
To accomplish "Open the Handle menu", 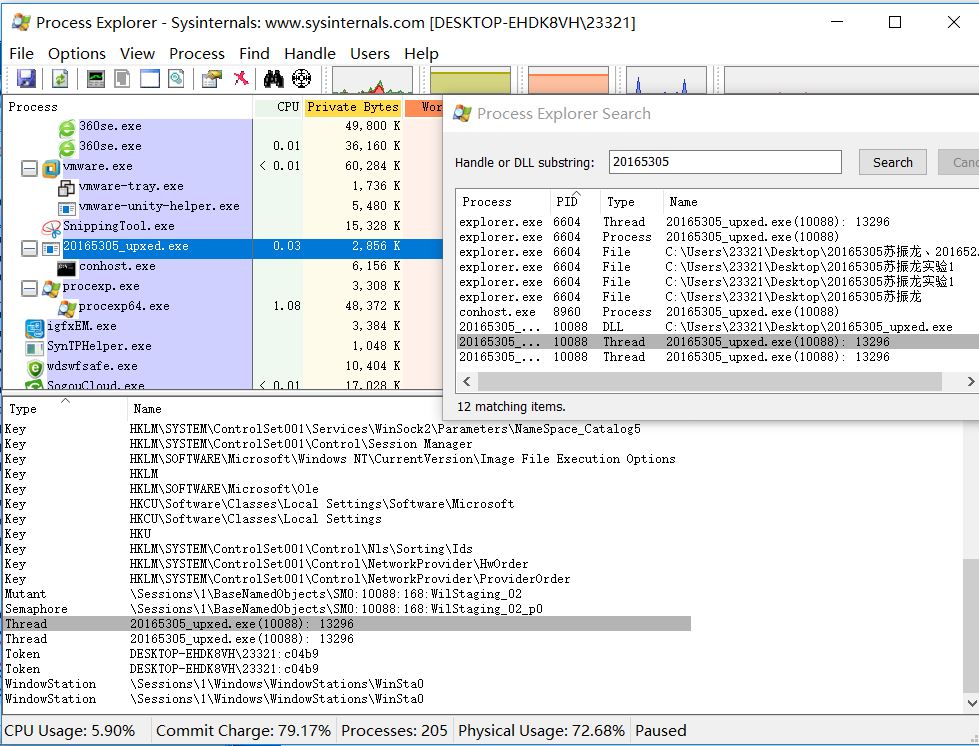I will coord(310,54).
